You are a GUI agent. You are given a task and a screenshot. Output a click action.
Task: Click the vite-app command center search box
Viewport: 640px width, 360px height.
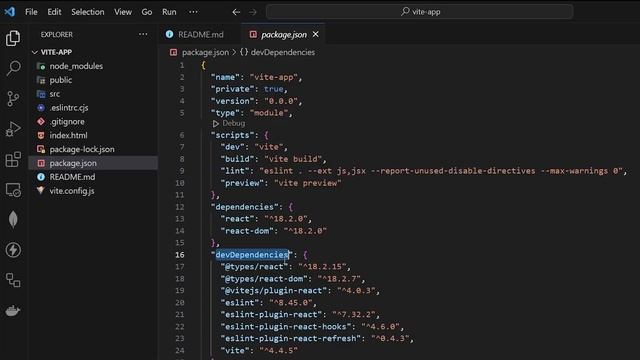[x=420, y=12]
